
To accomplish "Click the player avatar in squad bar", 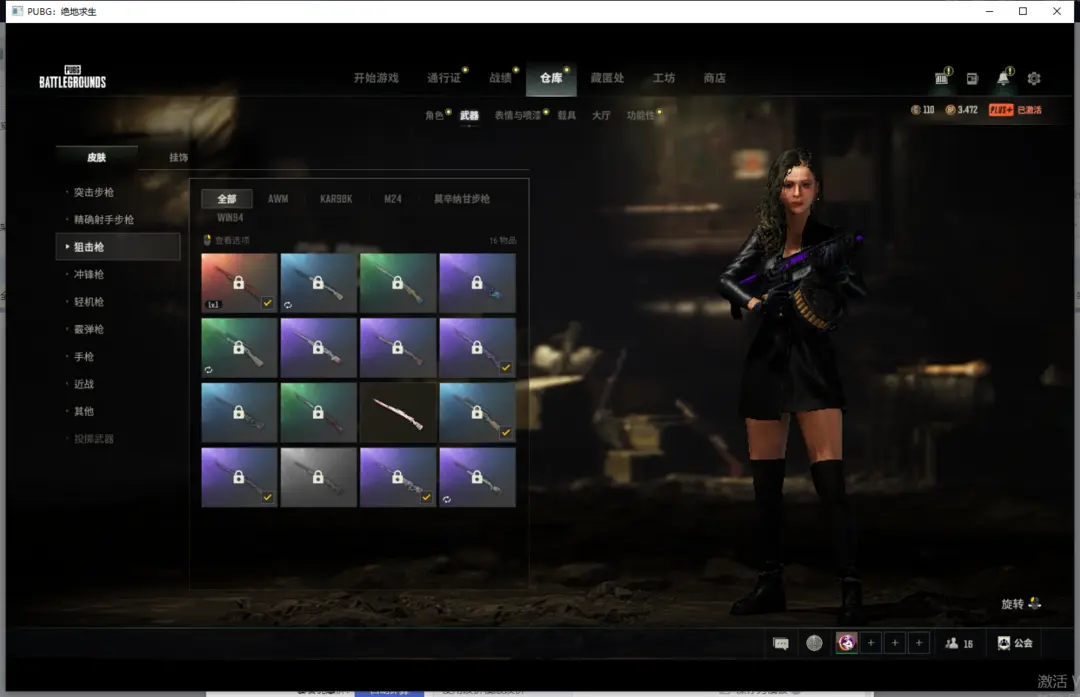I will click(x=847, y=643).
